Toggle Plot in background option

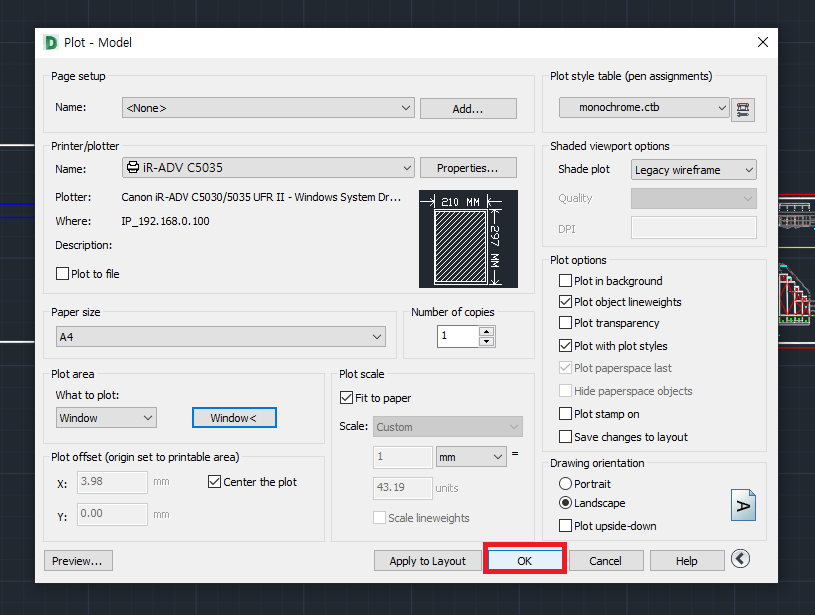(565, 281)
